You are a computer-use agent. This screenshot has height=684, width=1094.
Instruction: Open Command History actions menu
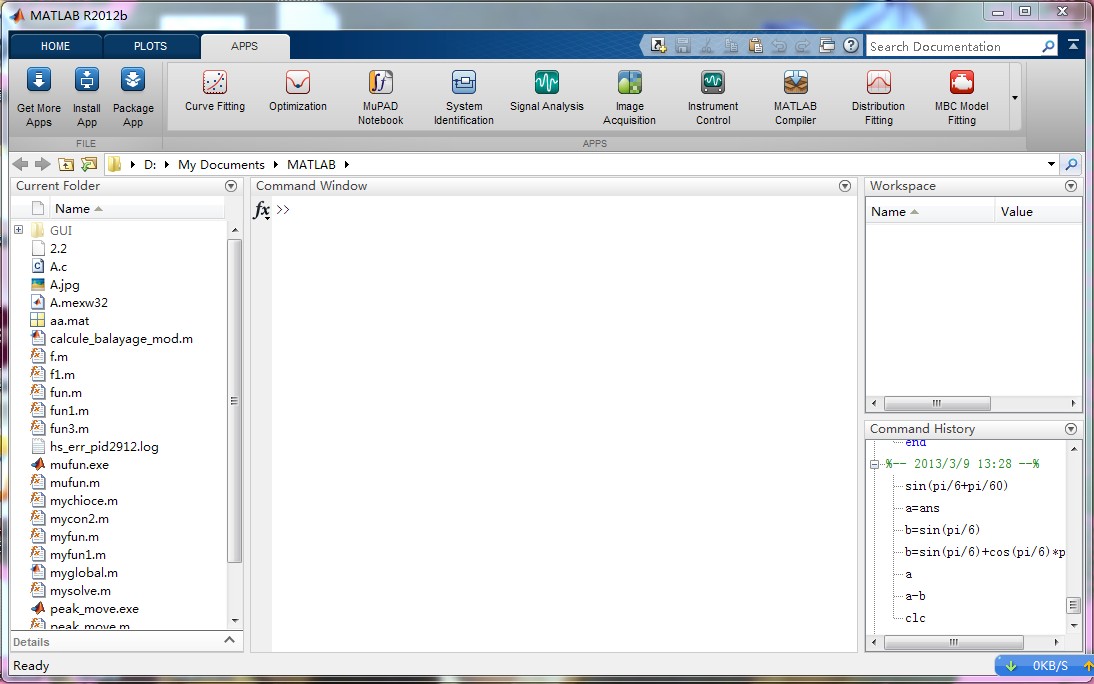tap(1071, 429)
